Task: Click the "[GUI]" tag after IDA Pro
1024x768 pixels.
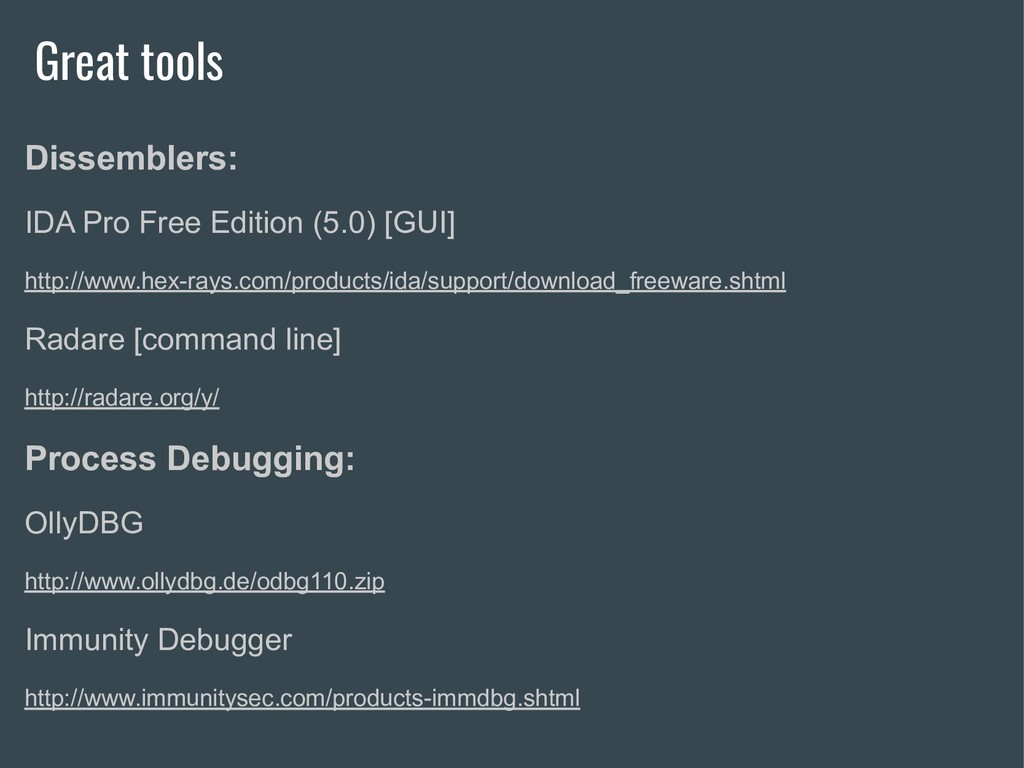Action: [x=419, y=223]
